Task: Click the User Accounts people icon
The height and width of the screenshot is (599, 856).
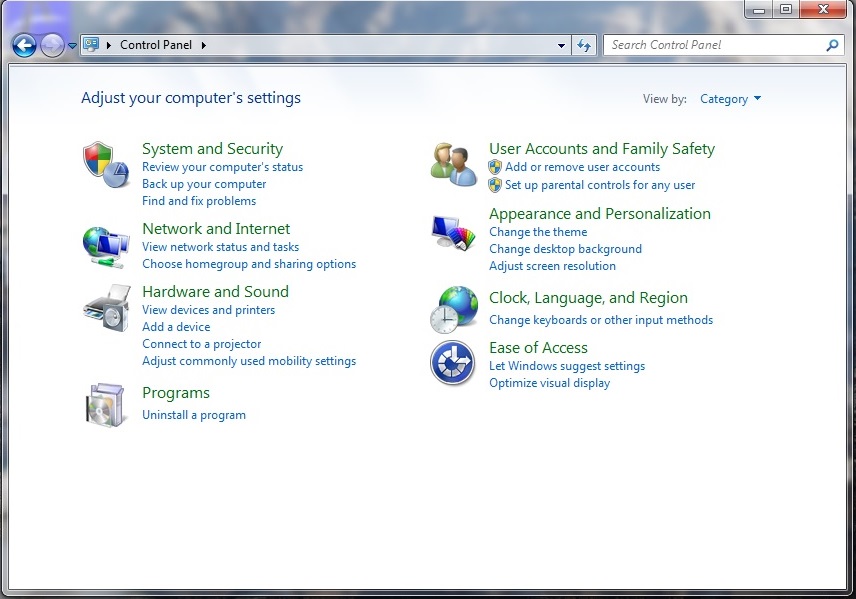Action: tap(454, 164)
